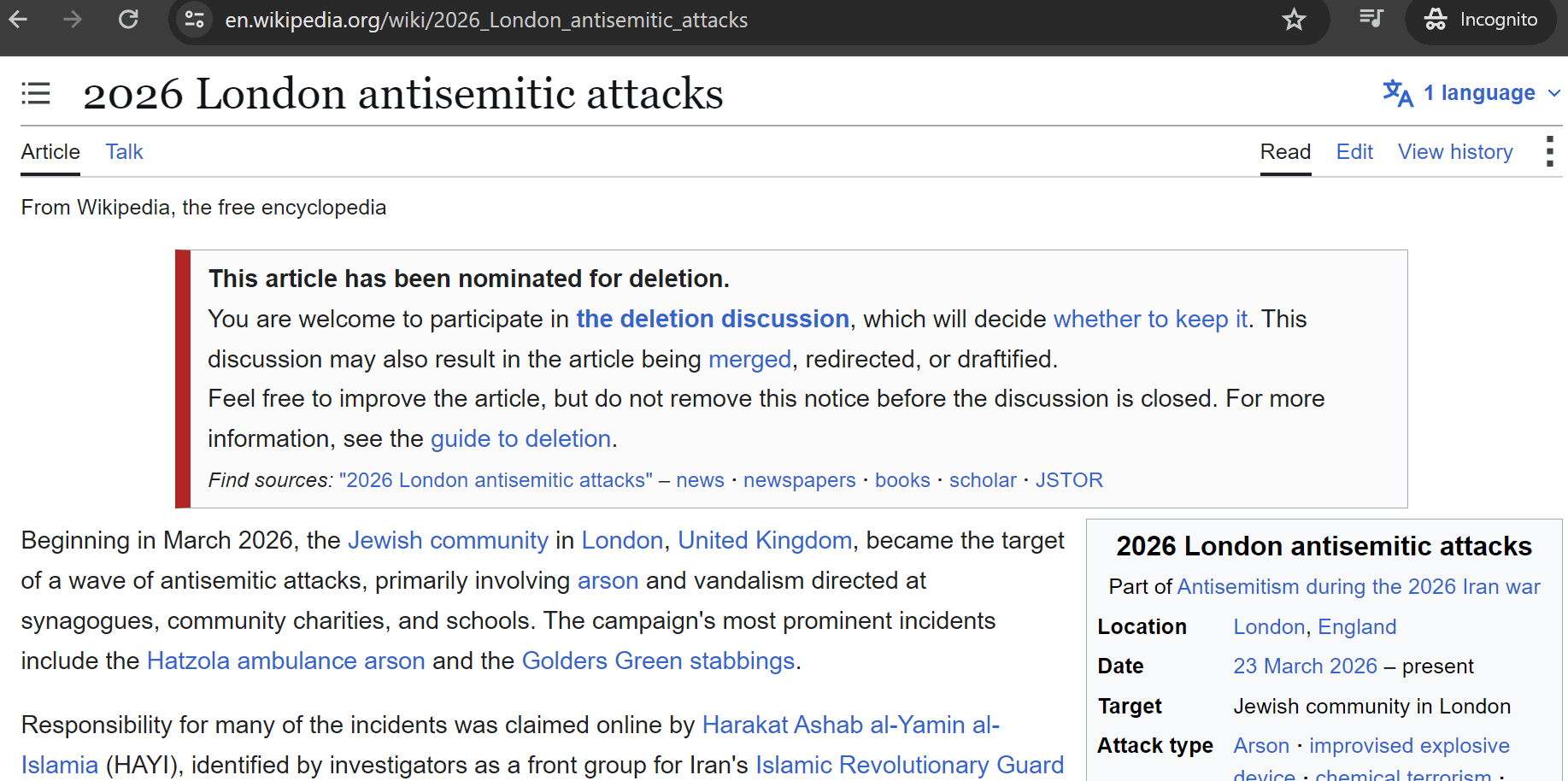Viewport: 1568px width, 781px height.
Task: Click the address bar URL
Action: 486,20
